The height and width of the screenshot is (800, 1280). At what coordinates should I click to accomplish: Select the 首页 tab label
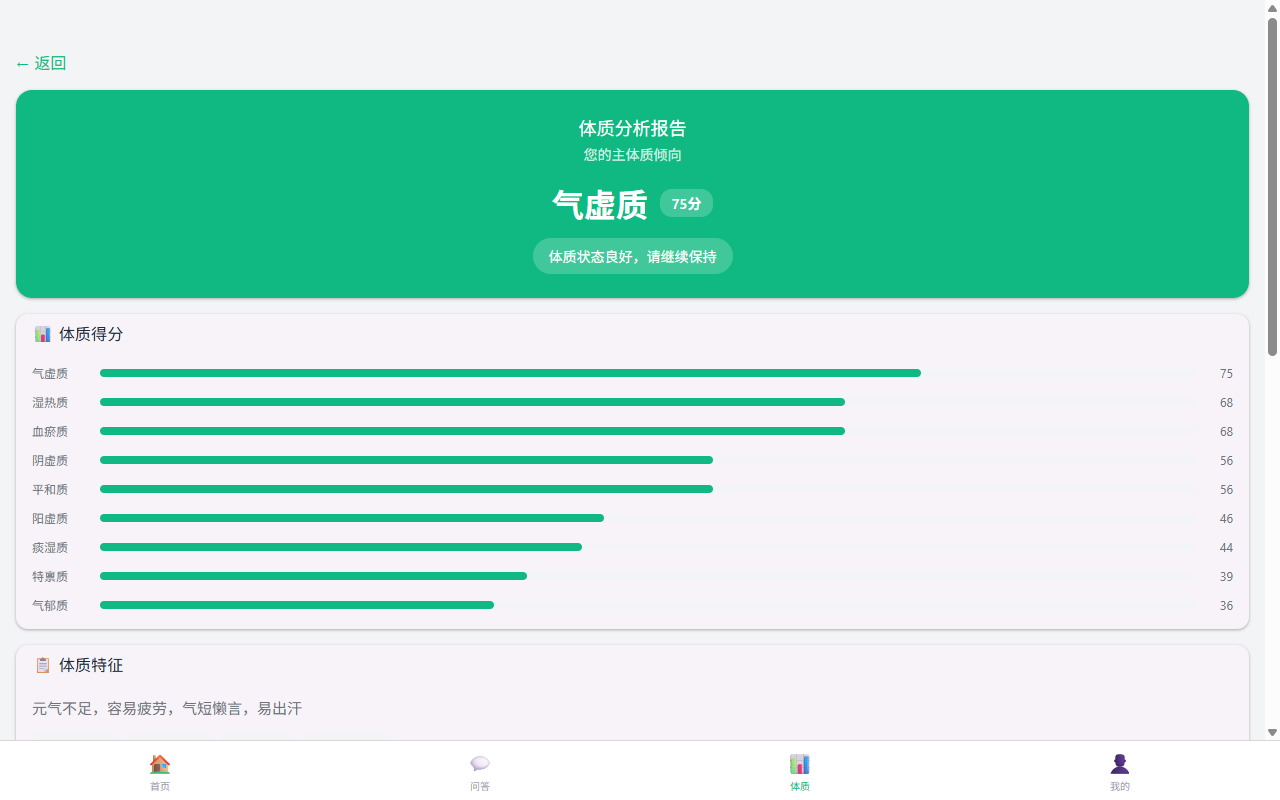tap(160, 786)
